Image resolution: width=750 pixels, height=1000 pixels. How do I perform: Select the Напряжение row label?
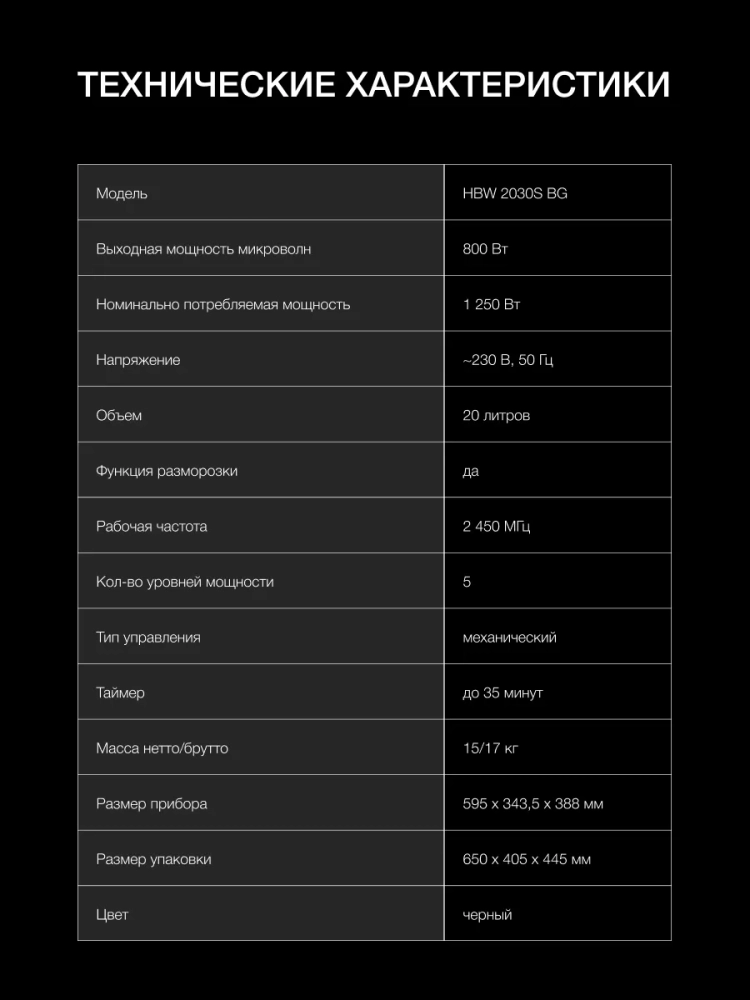138,360
